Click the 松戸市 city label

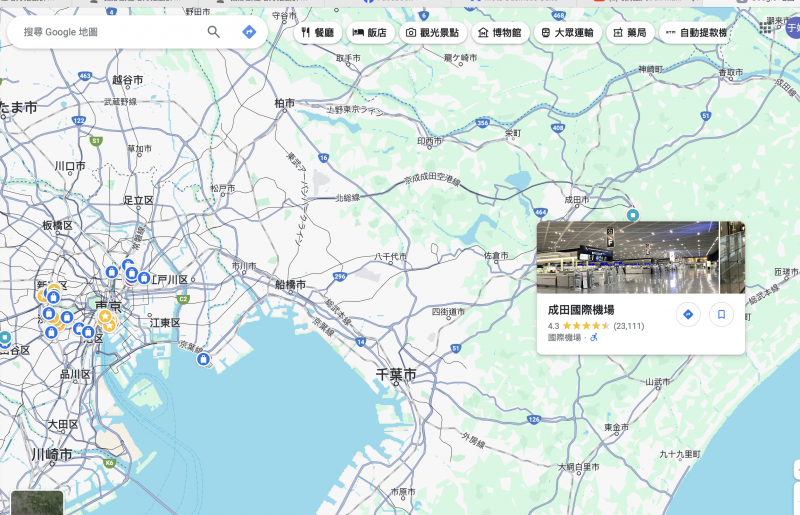point(223,188)
